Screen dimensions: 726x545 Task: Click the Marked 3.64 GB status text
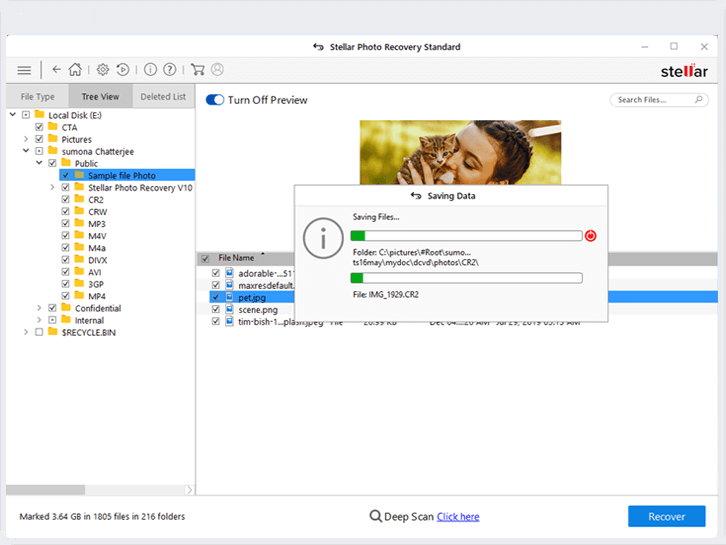(x=102, y=516)
